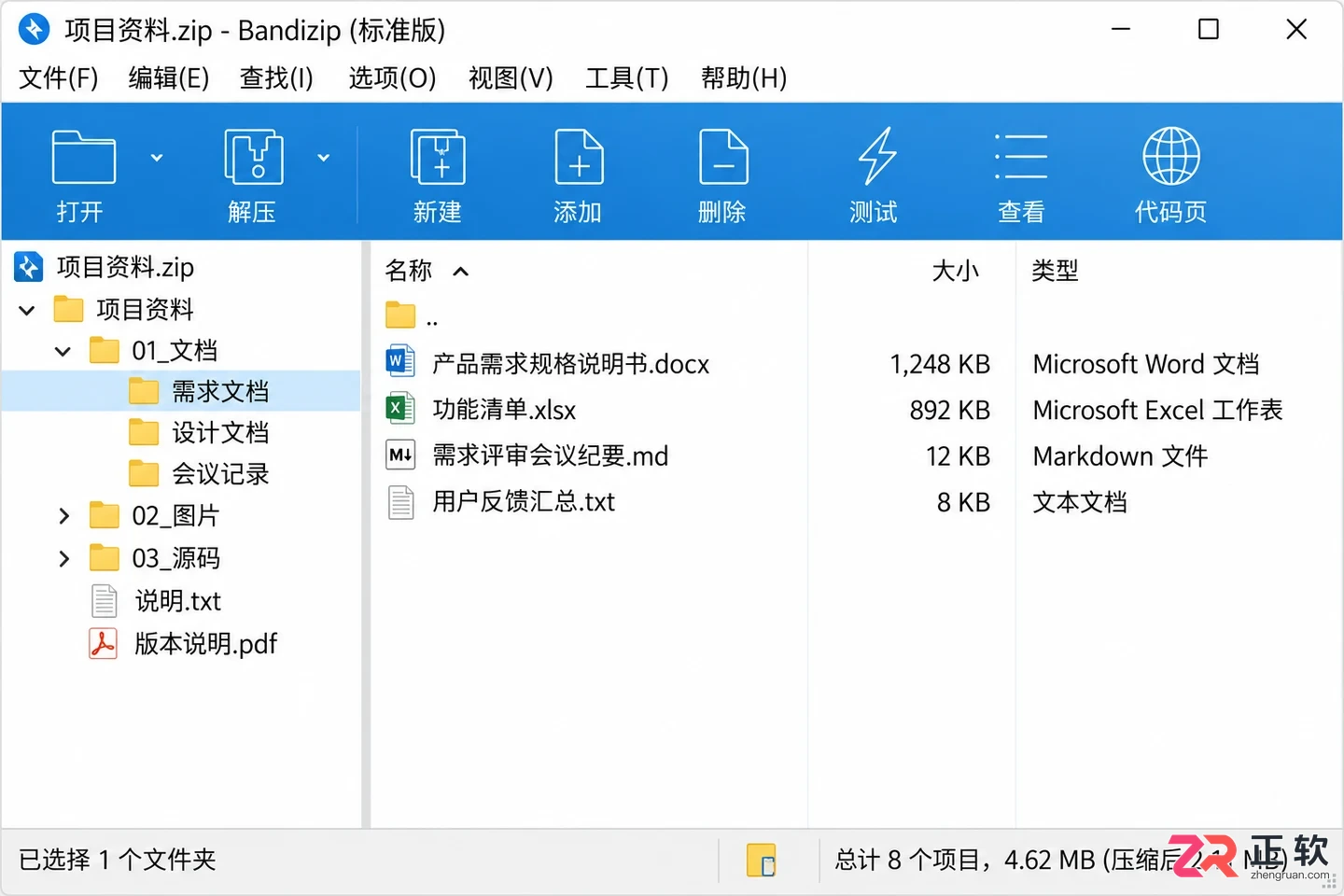
Task: Select the 功能清单.xlsx file name
Action: pyautogui.click(x=504, y=409)
